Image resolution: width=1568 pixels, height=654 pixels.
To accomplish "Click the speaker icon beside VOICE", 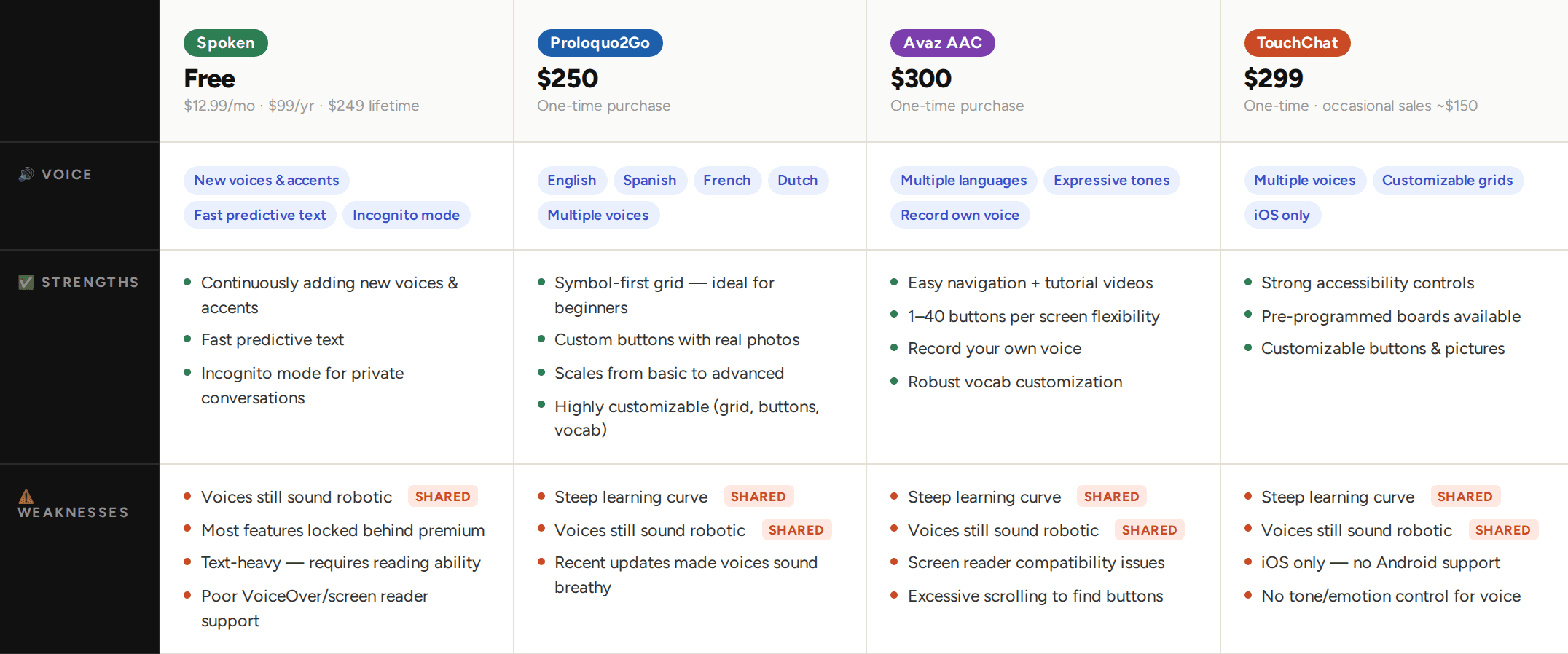I will (26, 175).
